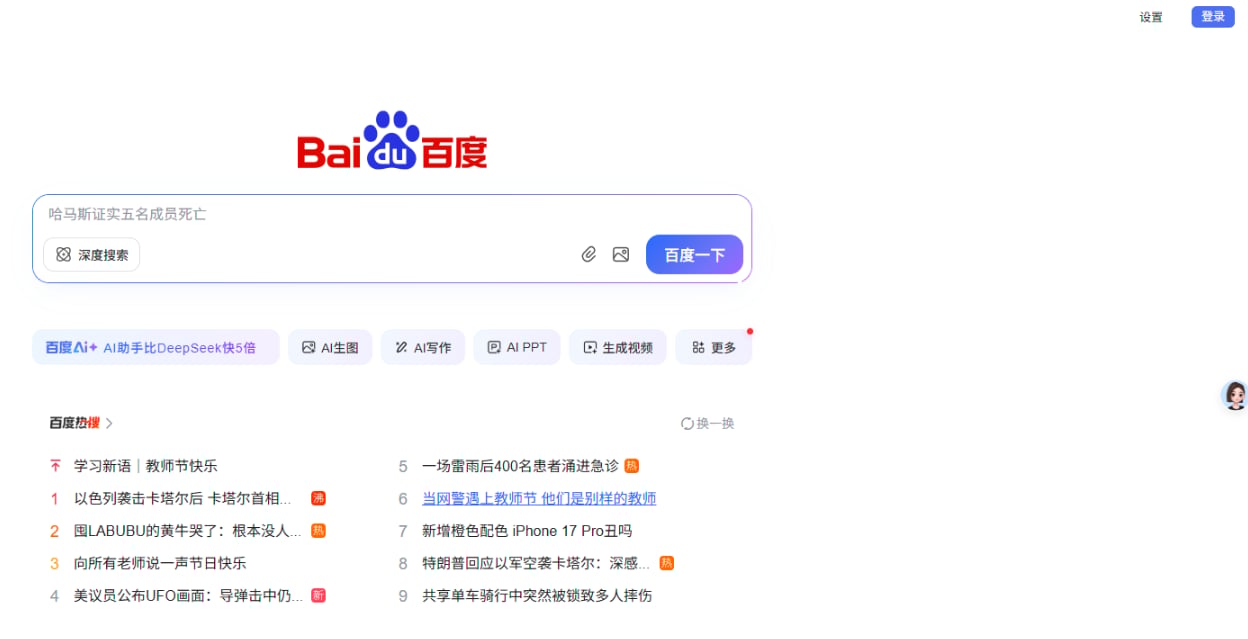Open hot item 向所有老师说一声节日快乐
1248x639 pixels.
coord(160,563)
